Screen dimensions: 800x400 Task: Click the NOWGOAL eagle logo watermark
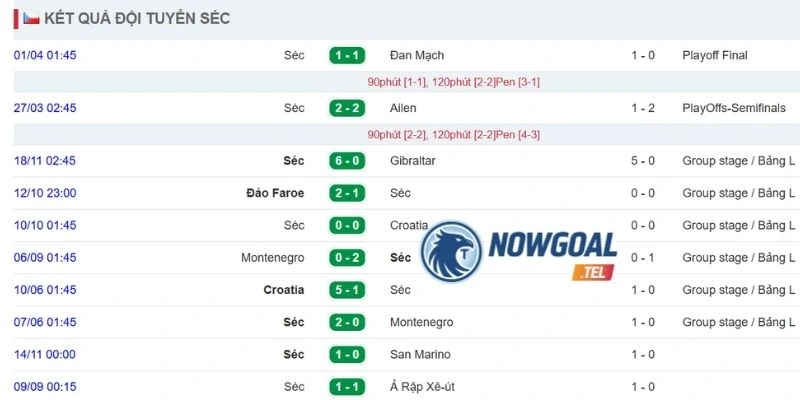[x=451, y=251]
